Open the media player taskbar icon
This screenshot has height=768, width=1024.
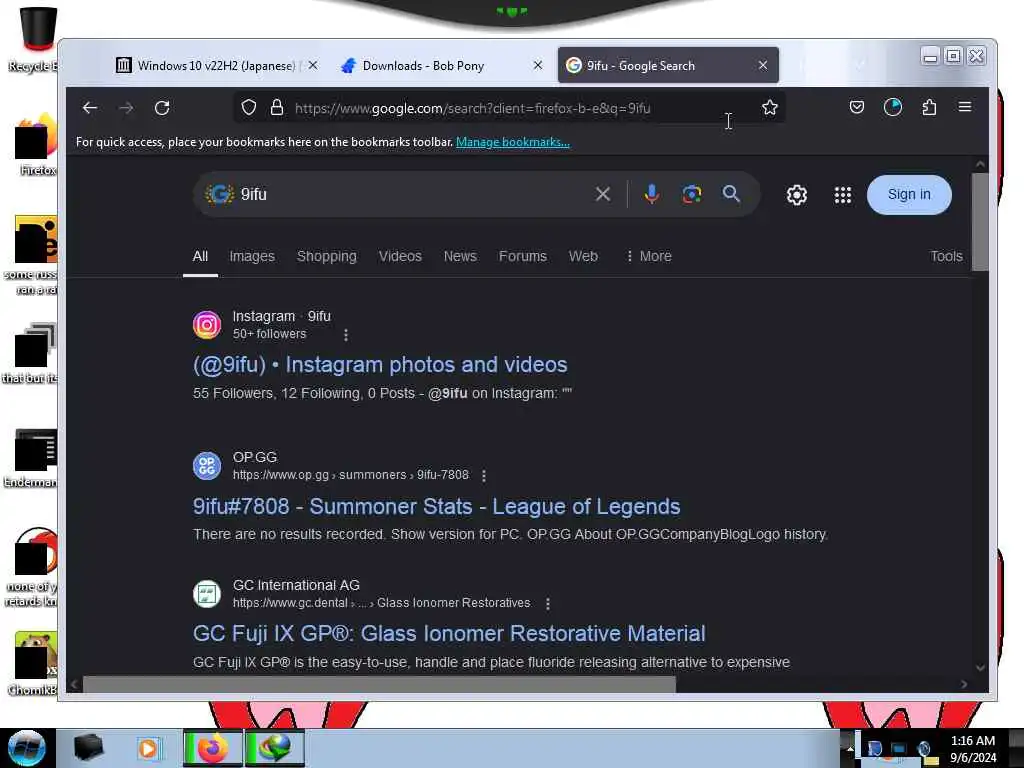(x=149, y=748)
